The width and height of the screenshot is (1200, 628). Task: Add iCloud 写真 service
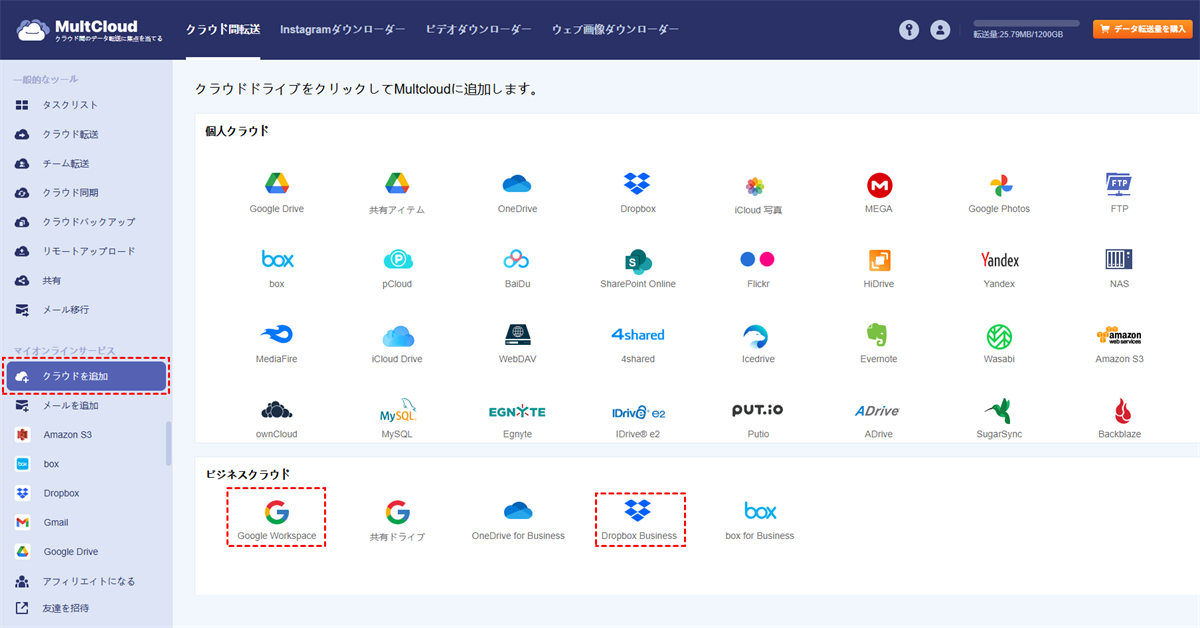(755, 186)
